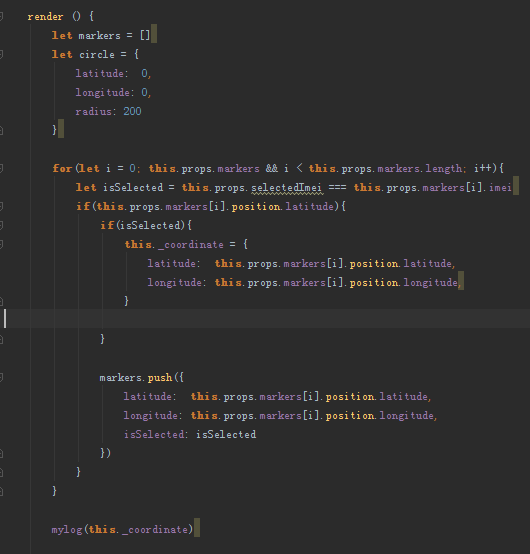Collapse the fold marker beside render ()
This screenshot has height=554, width=530.
[x=1, y=16]
